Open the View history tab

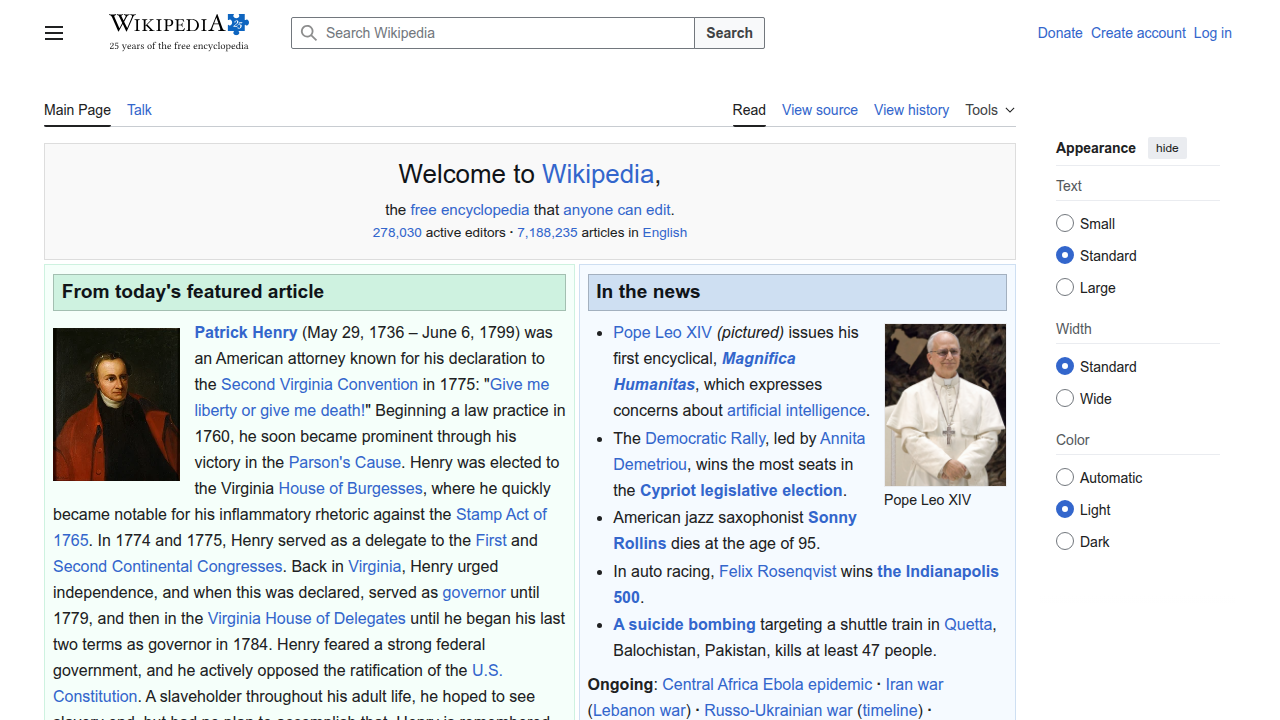coord(911,110)
